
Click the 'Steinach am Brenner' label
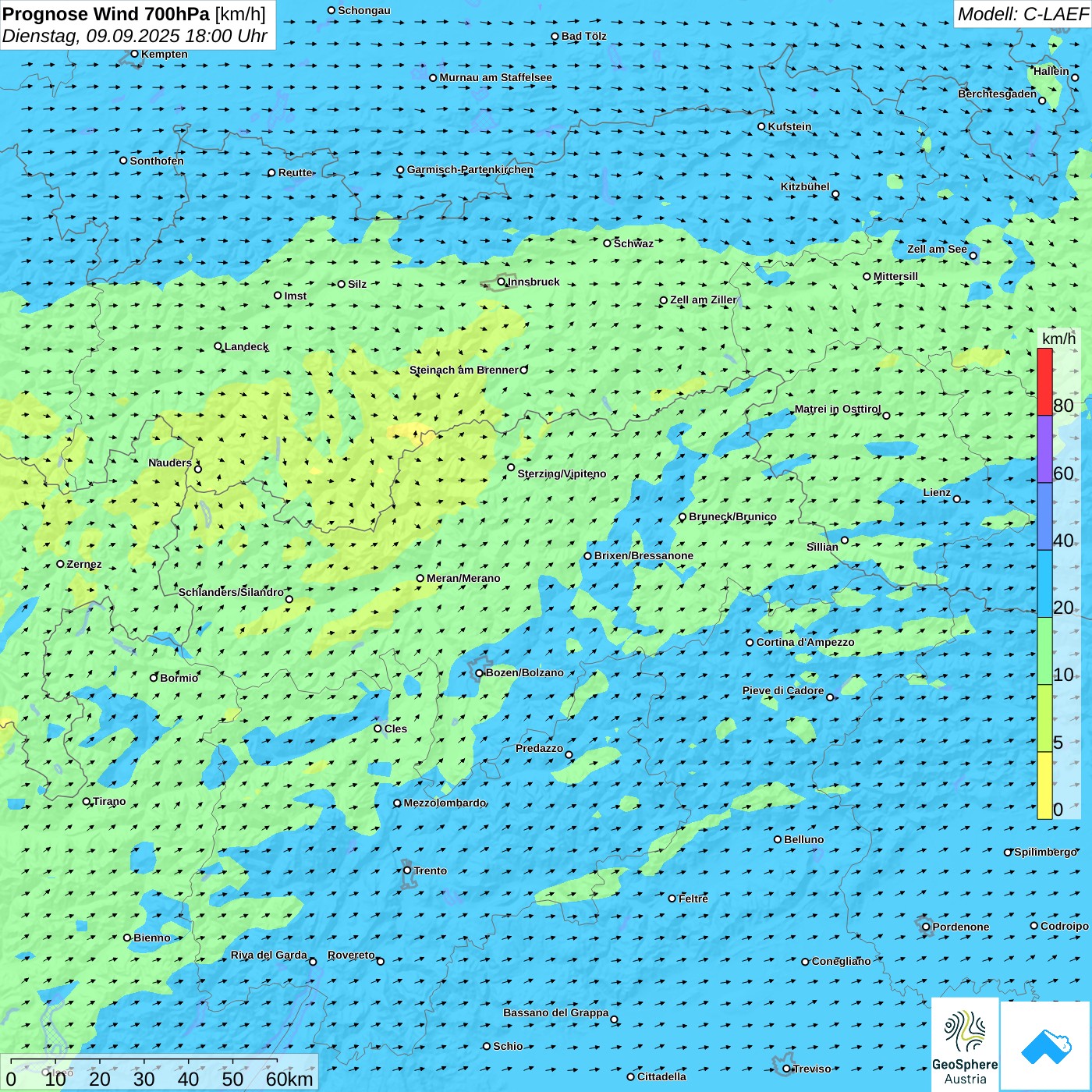click(464, 370)
